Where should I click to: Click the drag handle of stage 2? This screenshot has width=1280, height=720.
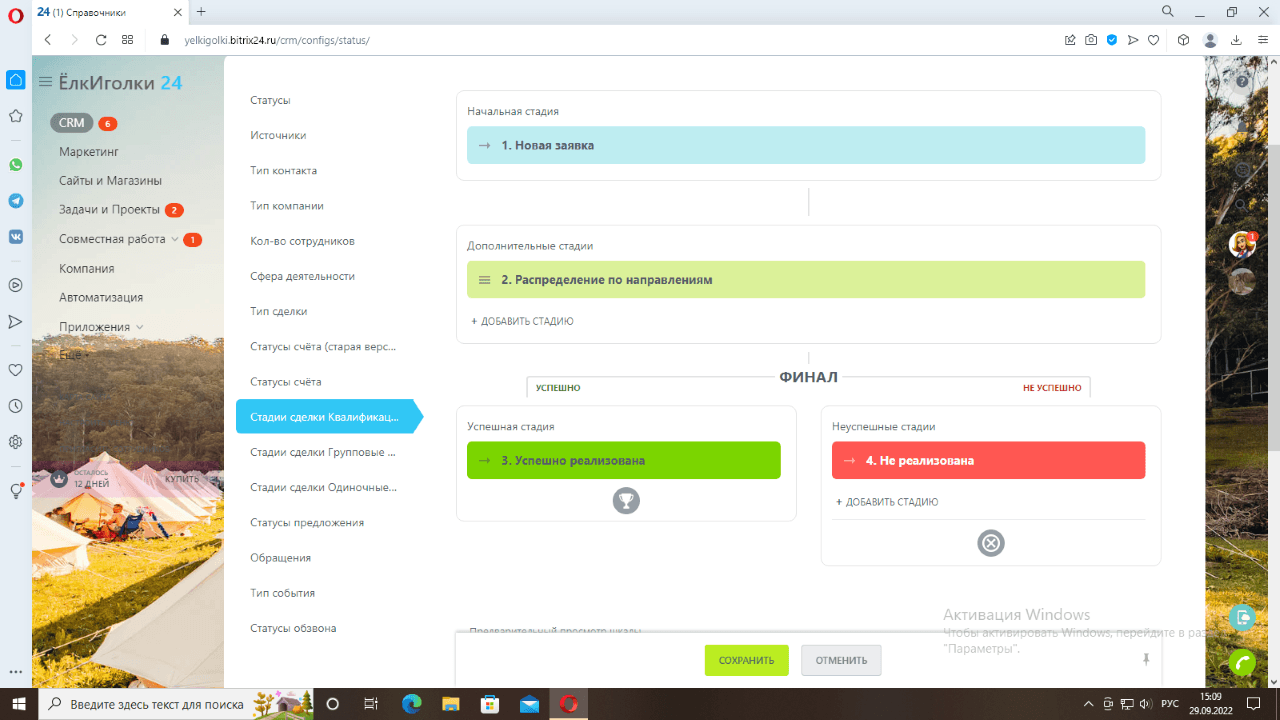coord(484,280)
